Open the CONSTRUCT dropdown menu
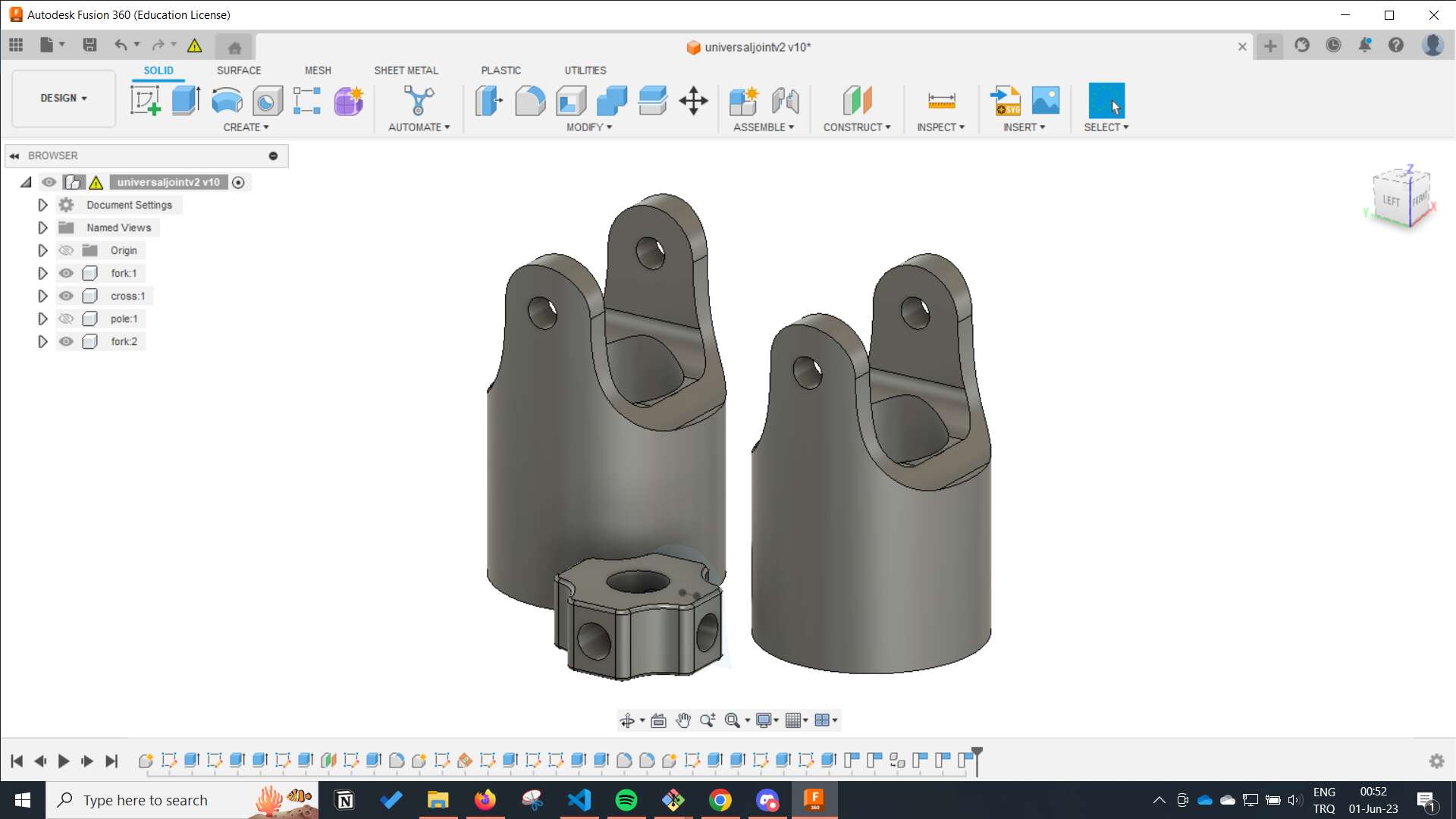Image resolution: width=1456 pixels, height=819 pixels. tap(857, 127)
